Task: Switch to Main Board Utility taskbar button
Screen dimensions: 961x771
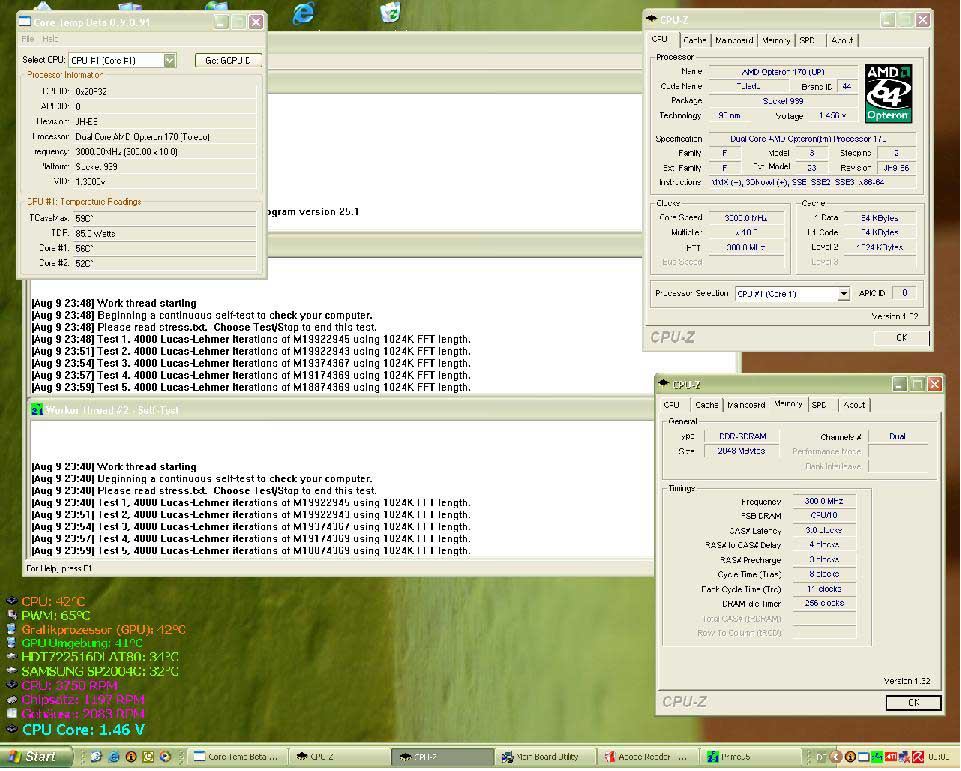Action: click(545, 757)
